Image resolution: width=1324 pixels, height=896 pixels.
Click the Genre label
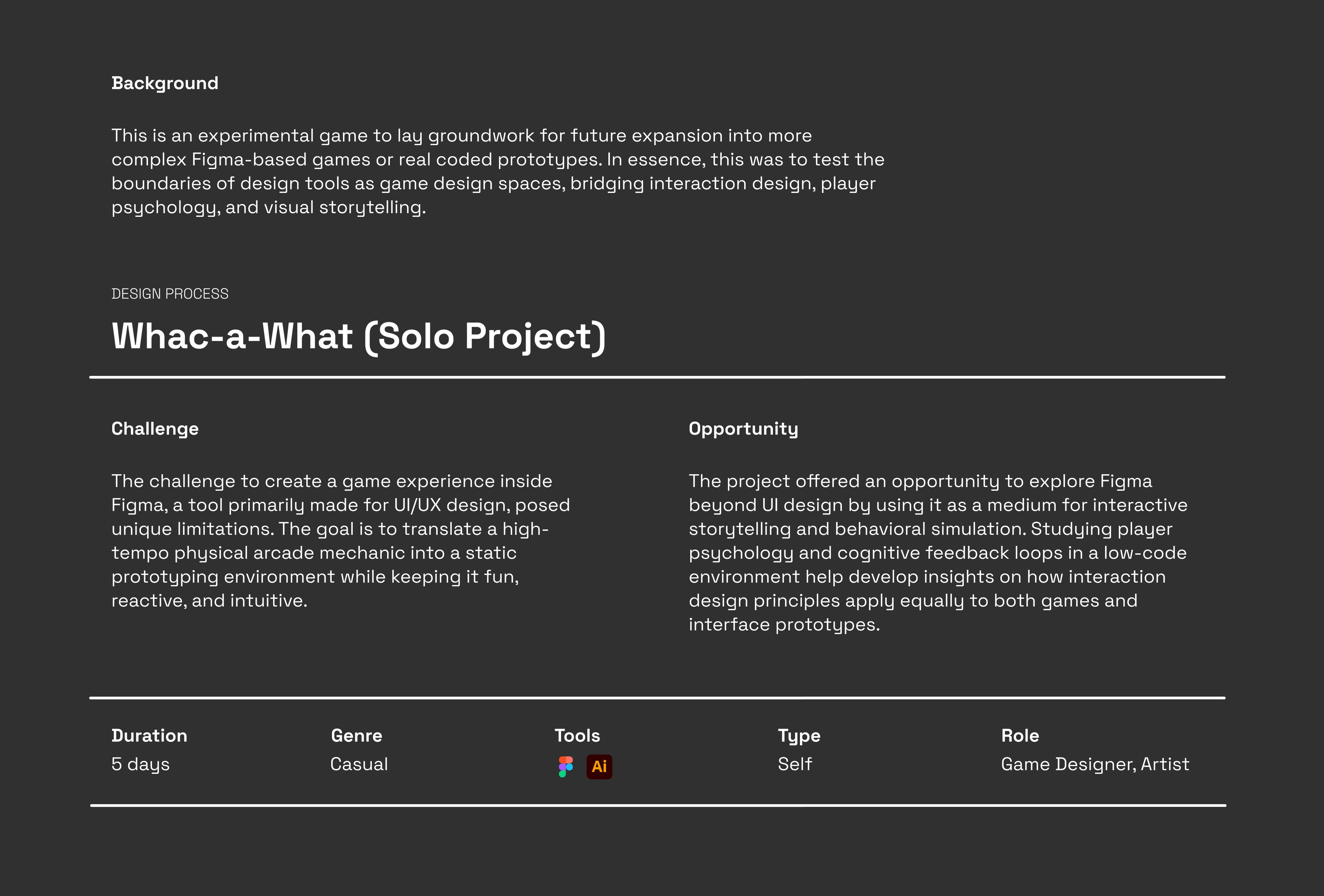(x=357, y=735)
